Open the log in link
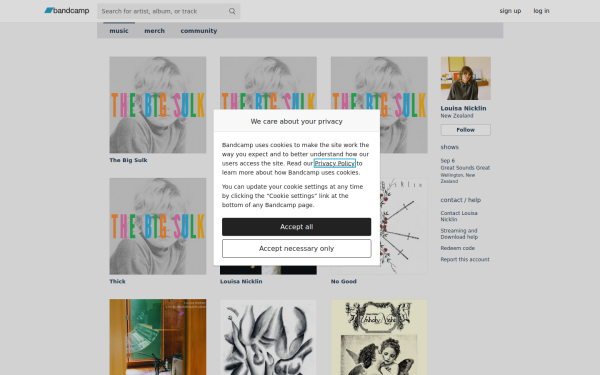Viewport: 600px width, 375px height. (541, 11)
